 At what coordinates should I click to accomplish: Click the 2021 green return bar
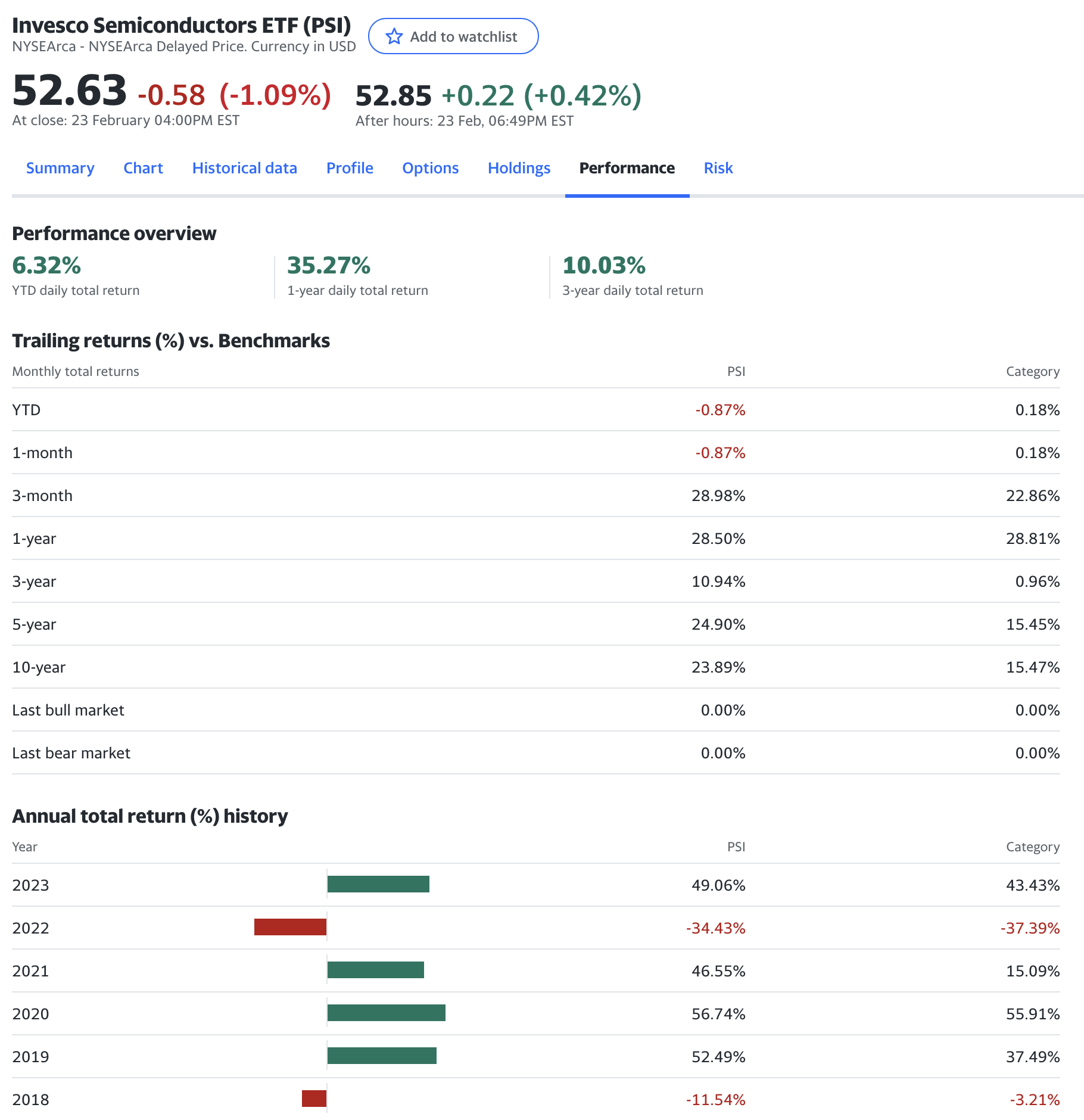(x=376, y=970)
